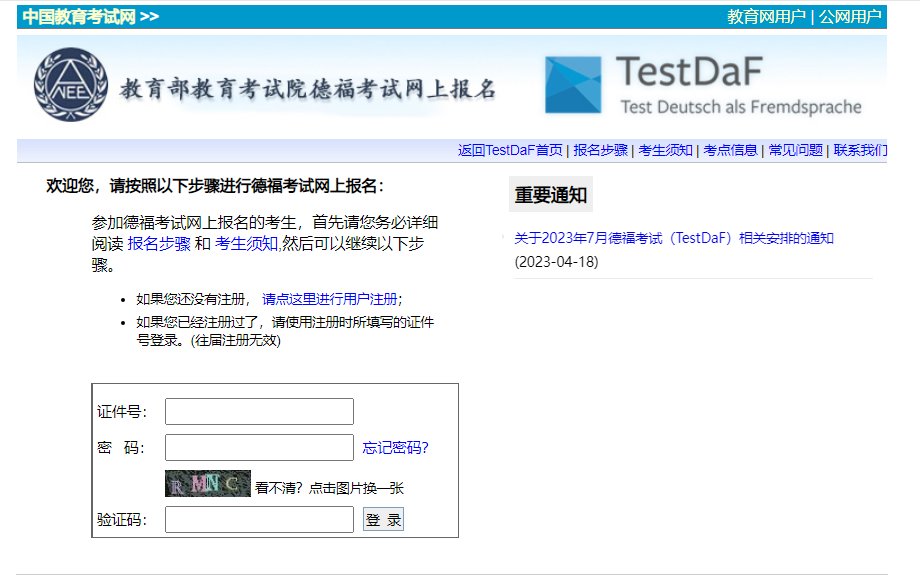
Task: Open 报名步骤 in navigation bar
Action: click(600, 150)
